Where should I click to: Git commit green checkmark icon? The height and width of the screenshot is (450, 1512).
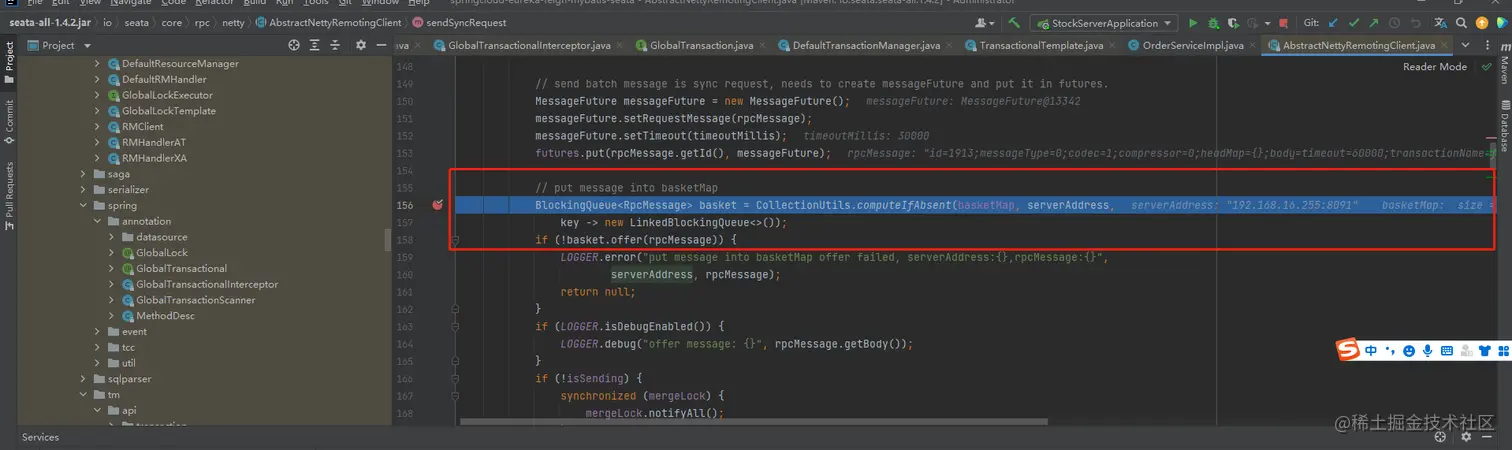pyautogui.click(x=1355, y=22)
